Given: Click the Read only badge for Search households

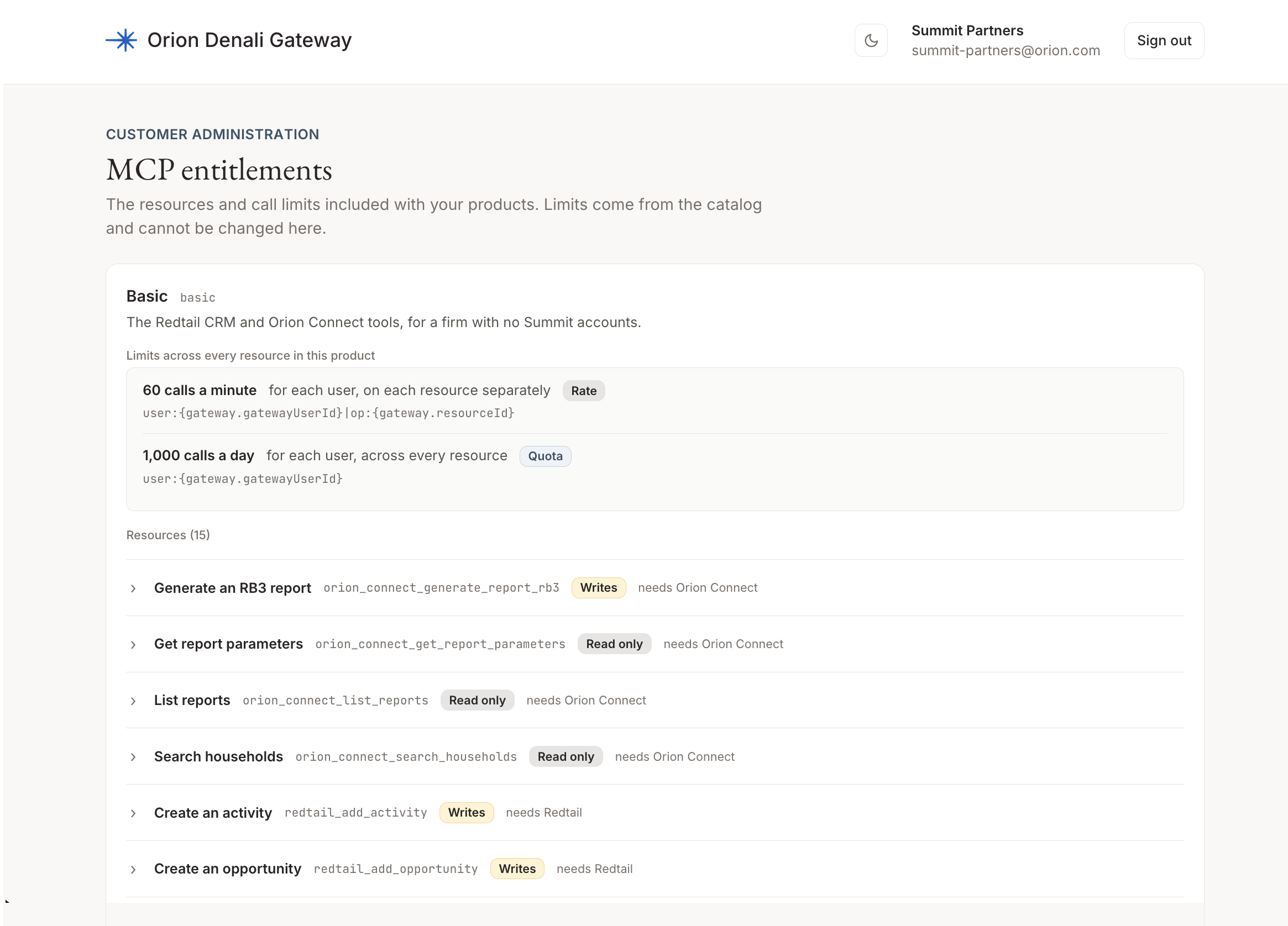Looking at the screenshot, I should pyautogui.click(x=566, y=756).
